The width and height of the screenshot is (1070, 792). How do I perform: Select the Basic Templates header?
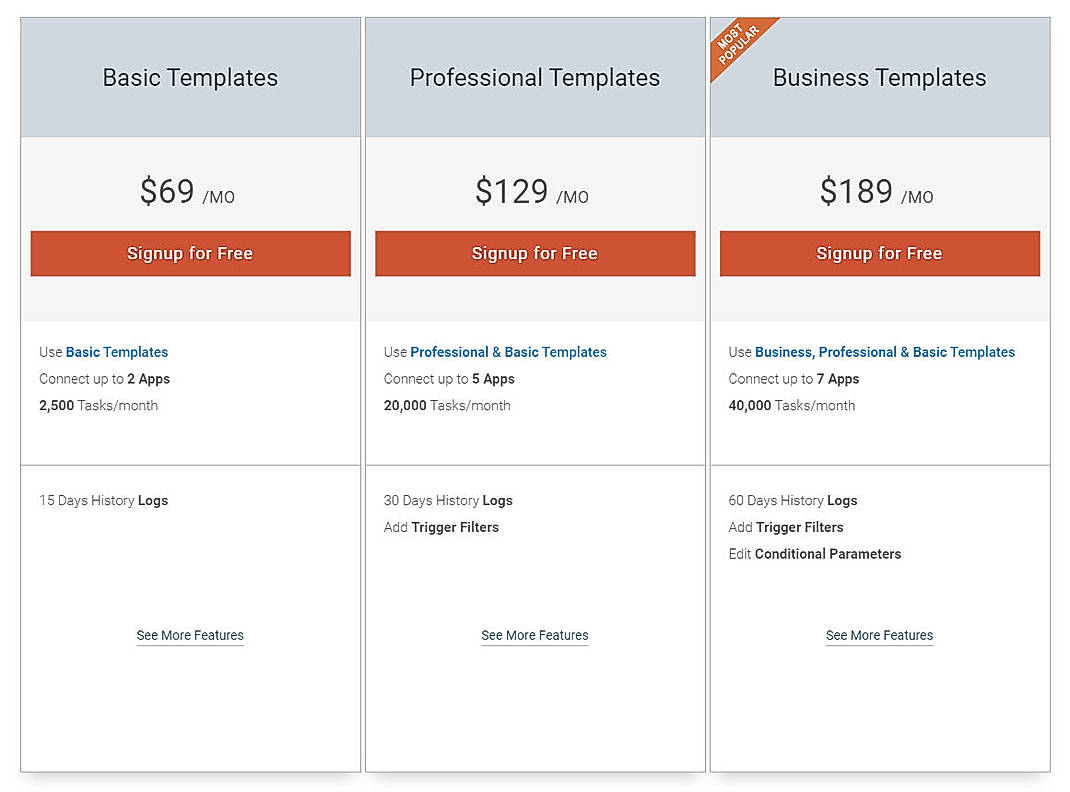190,77
